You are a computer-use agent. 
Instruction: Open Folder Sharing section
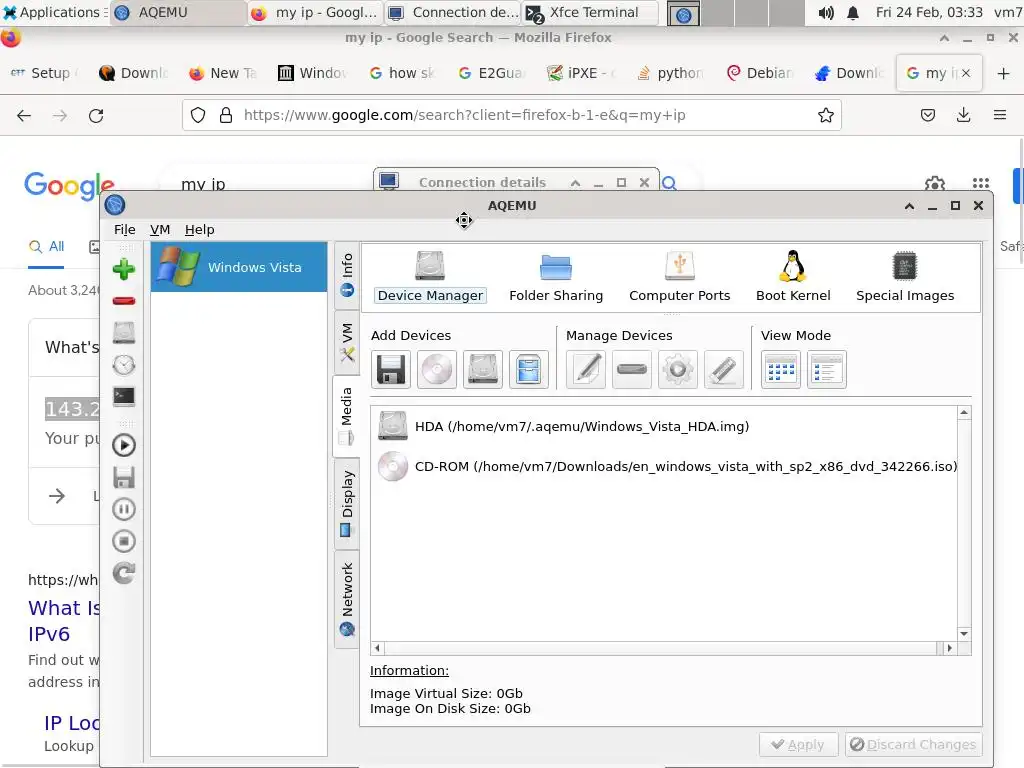[556, 278]
